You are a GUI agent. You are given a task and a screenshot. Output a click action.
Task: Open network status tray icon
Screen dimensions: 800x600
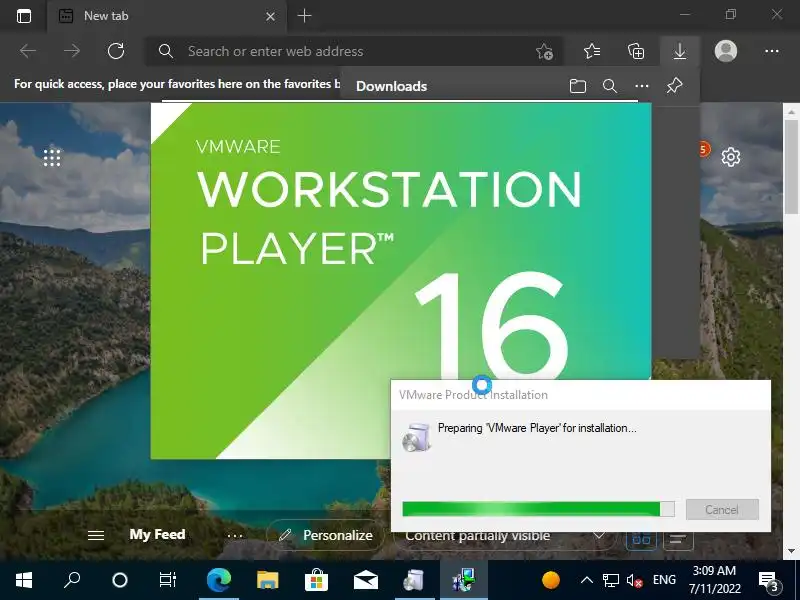(610, 580)
